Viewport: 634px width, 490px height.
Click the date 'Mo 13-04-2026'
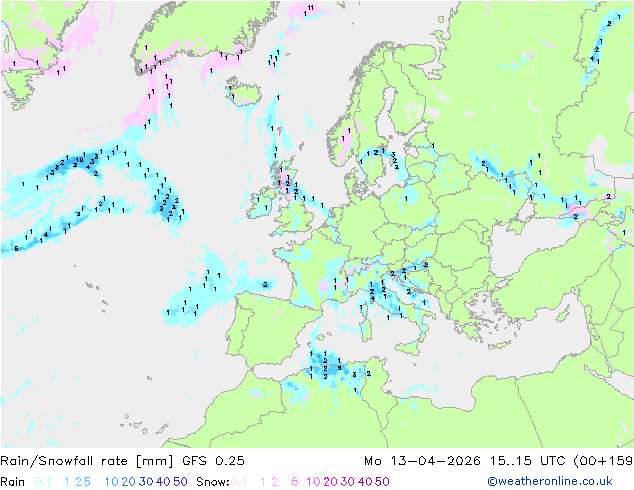pyautogui.click(x=422, y=461)
